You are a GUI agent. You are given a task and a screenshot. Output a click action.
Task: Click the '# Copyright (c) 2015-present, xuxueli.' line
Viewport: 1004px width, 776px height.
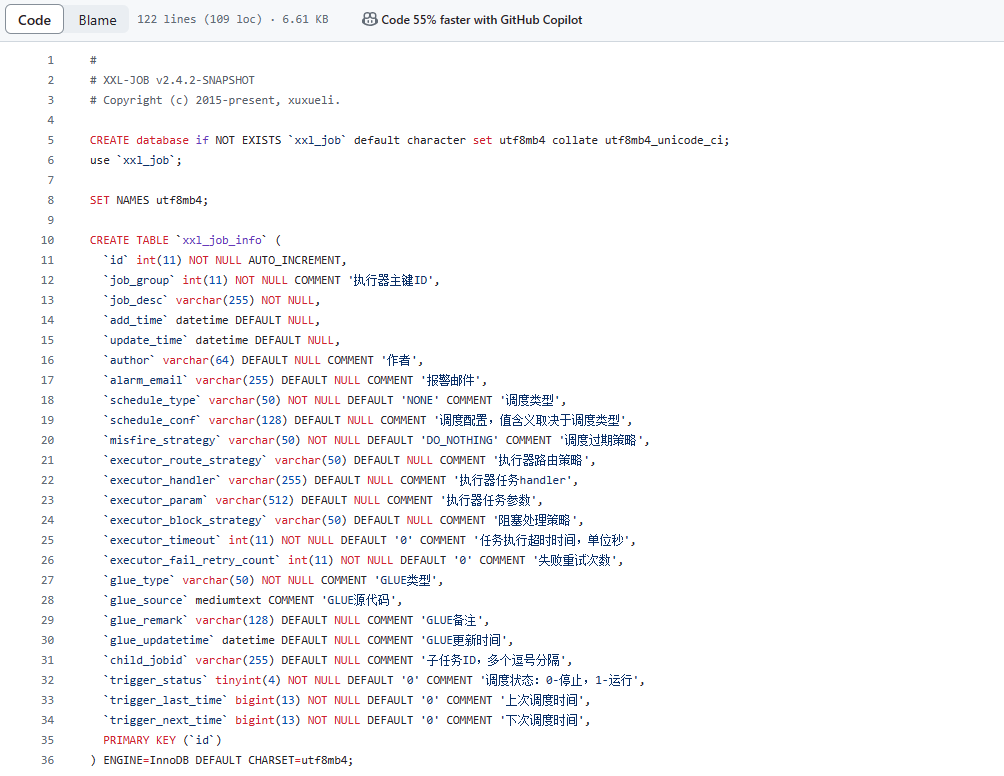[x=215, y=100]
